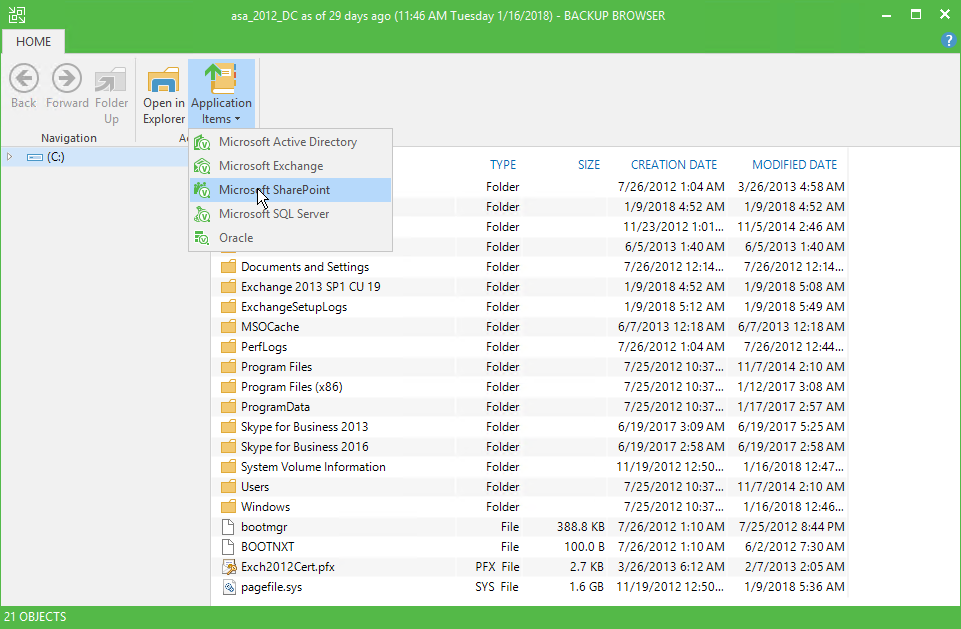The image size is (961, 629).
Task: Sort by SIZE column header
Action: tap(588, 164)
